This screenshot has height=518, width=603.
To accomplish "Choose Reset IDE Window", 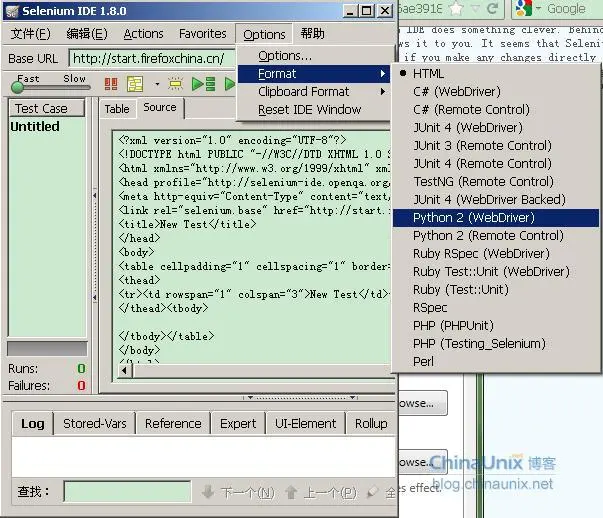I will click(314, 110).
